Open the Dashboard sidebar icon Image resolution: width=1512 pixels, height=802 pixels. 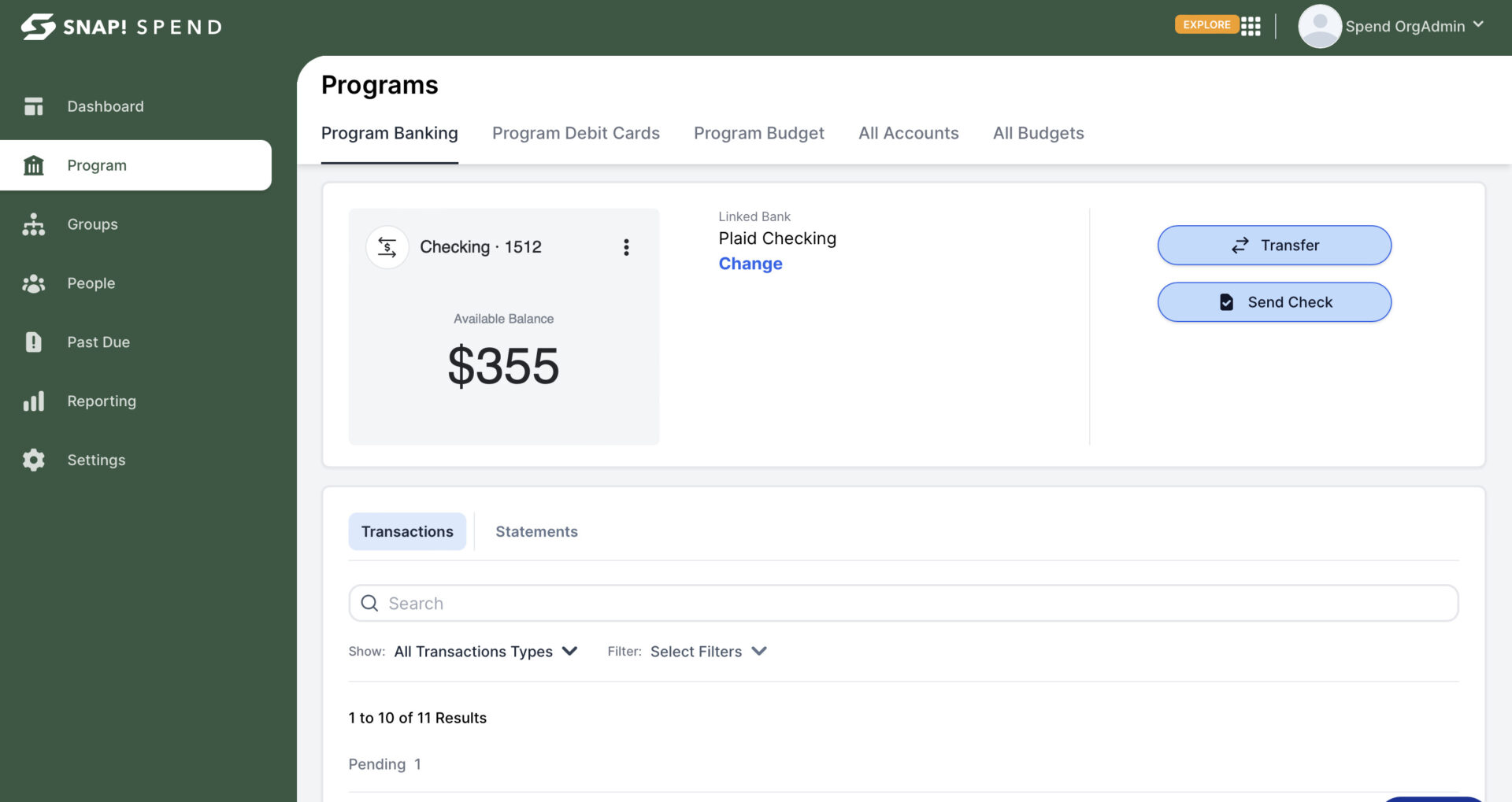click(34, 105)
